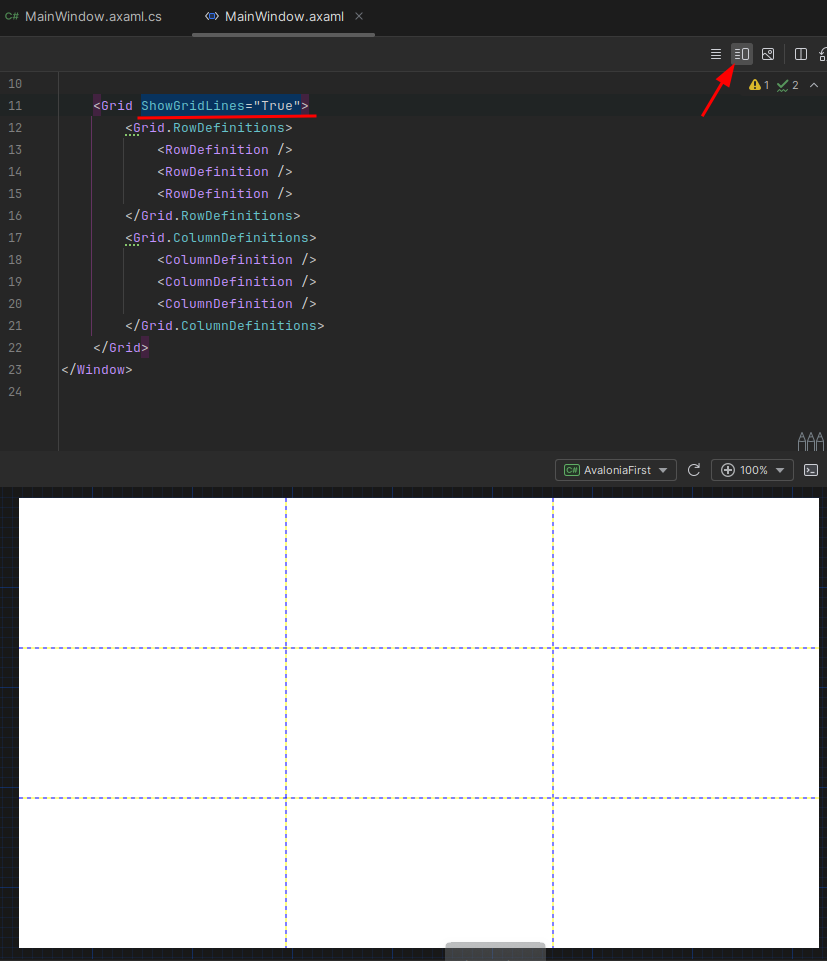Close the MainWindow.axaml tab

pos(359,17)
